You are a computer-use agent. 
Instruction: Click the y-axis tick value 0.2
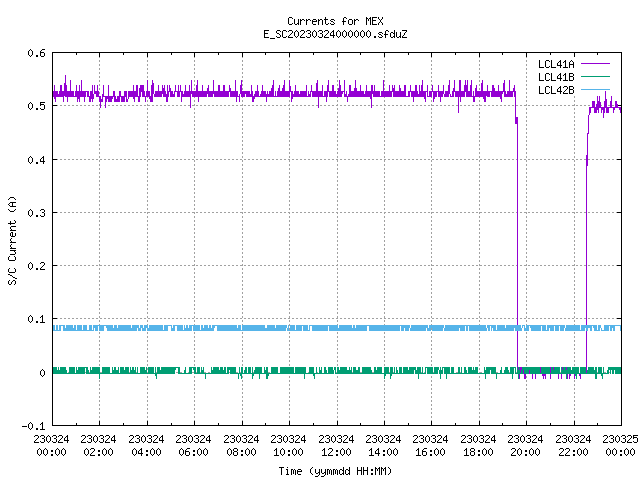tap(36, 266)
